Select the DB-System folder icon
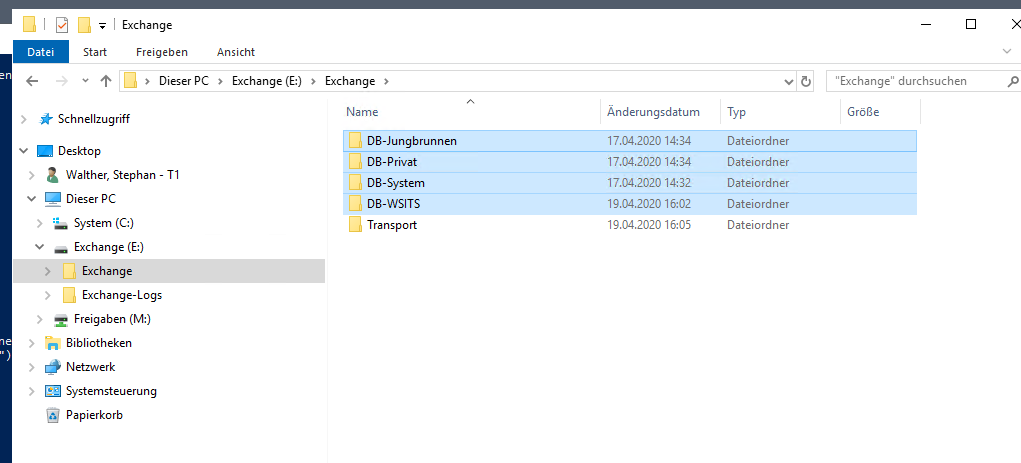This screenshot has width=1021, height=463. point(355,183)
